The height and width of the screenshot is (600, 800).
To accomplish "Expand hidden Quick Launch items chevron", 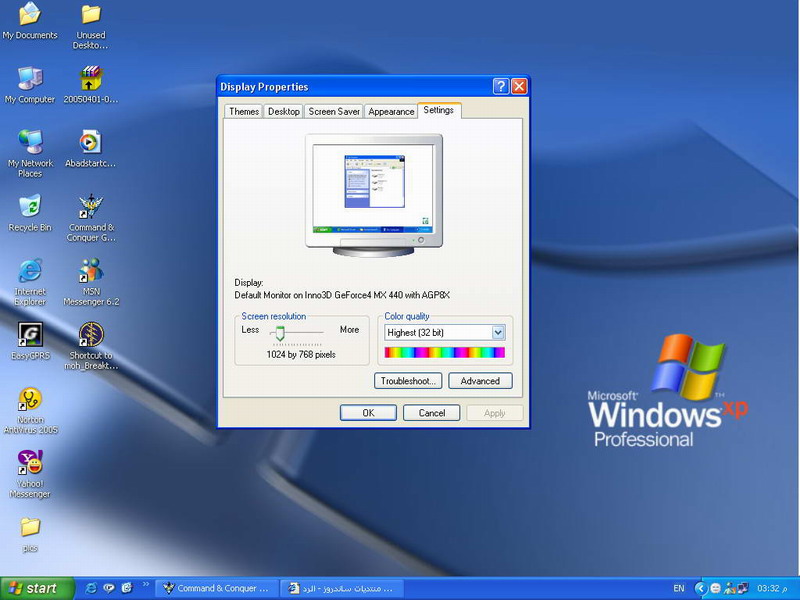I will pos(145,584).
